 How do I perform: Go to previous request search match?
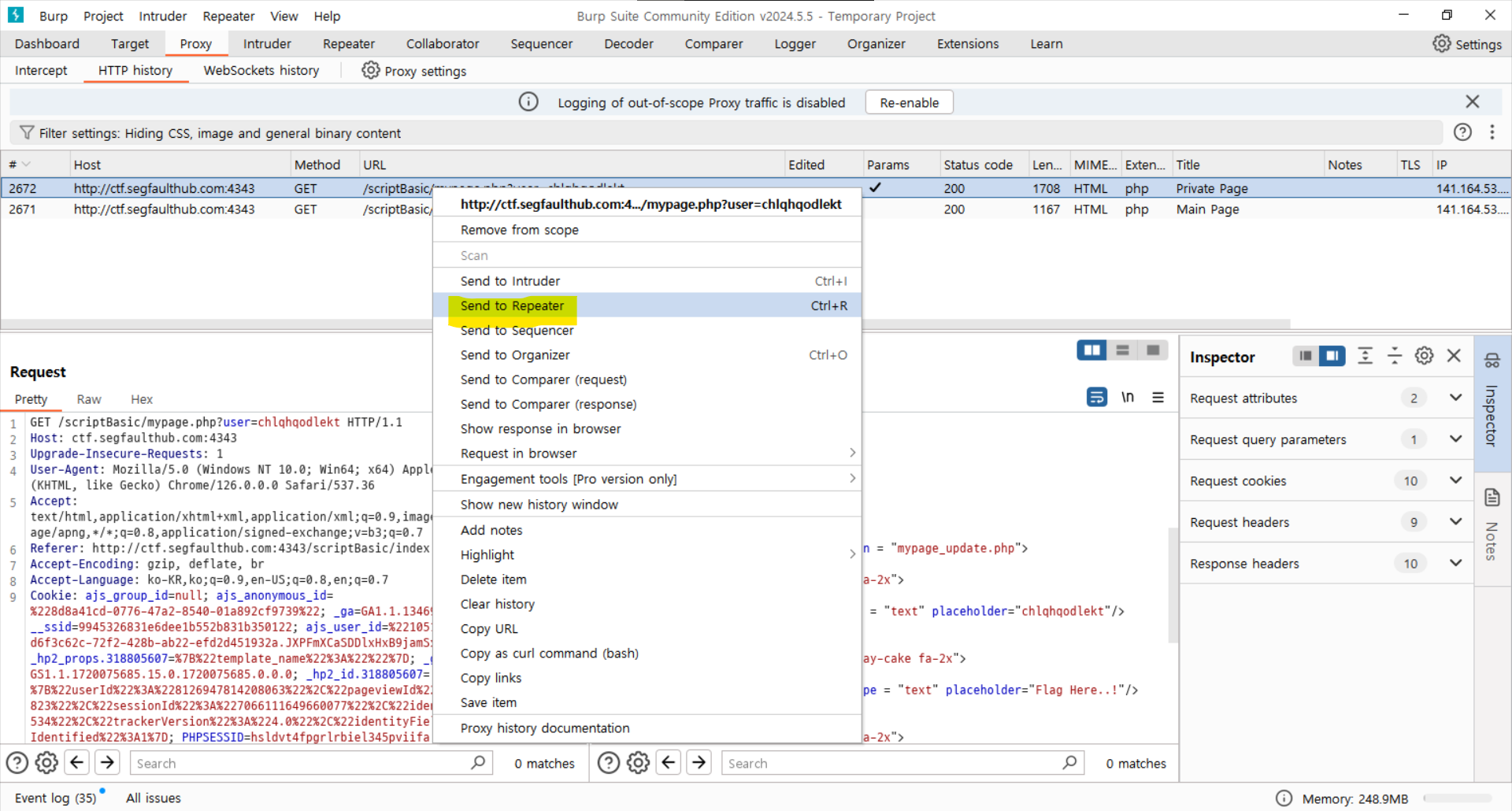point(76,762)
